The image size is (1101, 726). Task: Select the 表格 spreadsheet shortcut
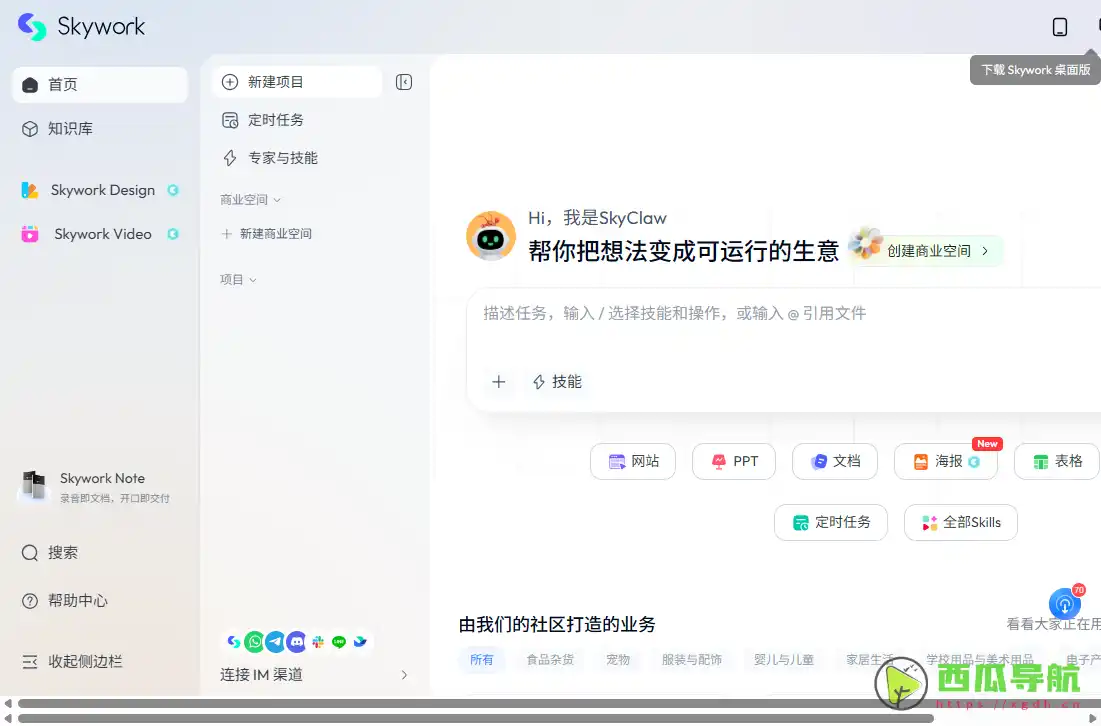[1057, 461]
